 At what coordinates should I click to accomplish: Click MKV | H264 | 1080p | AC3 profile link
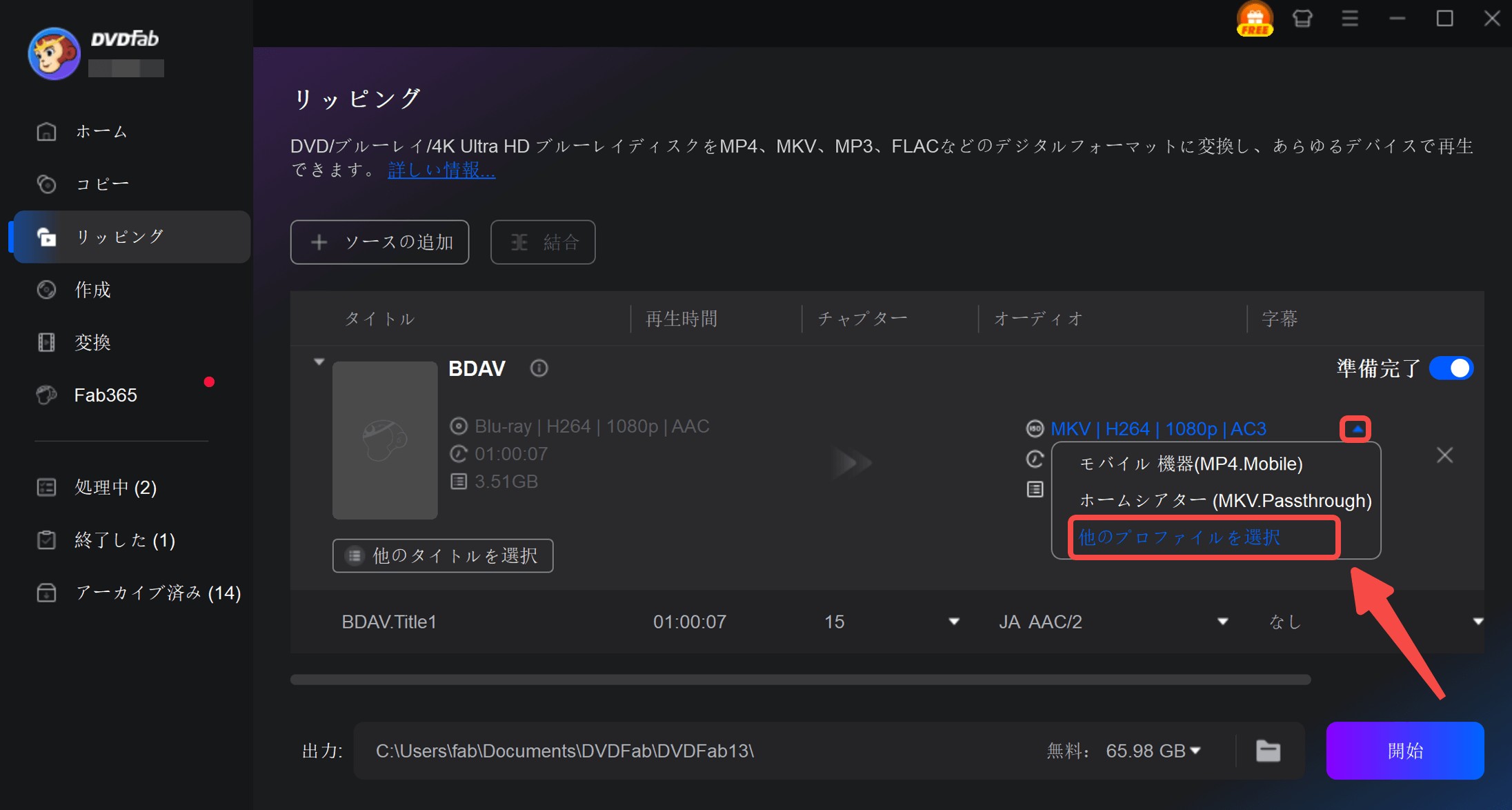point(1158,429)
